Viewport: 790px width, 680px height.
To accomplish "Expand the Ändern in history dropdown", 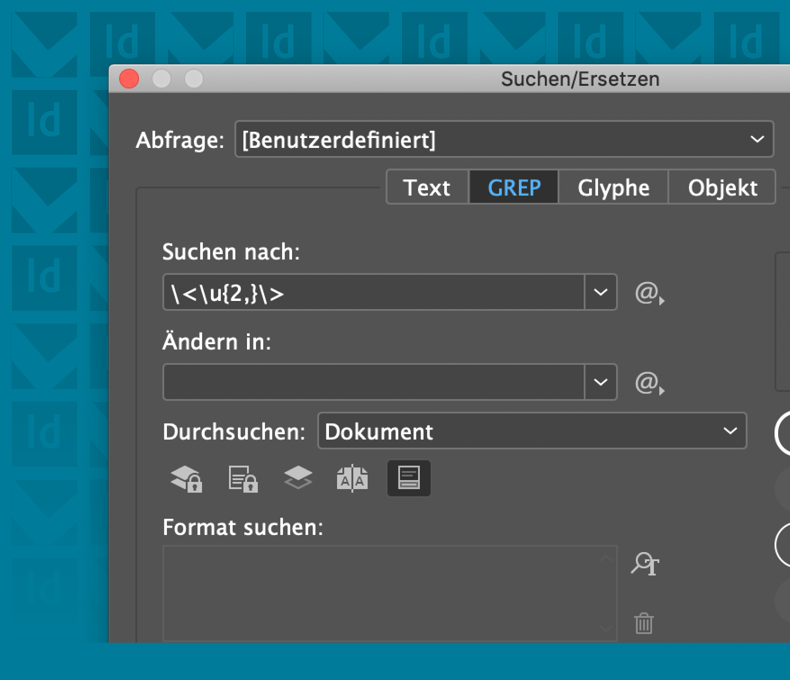I will click(601, 382).
